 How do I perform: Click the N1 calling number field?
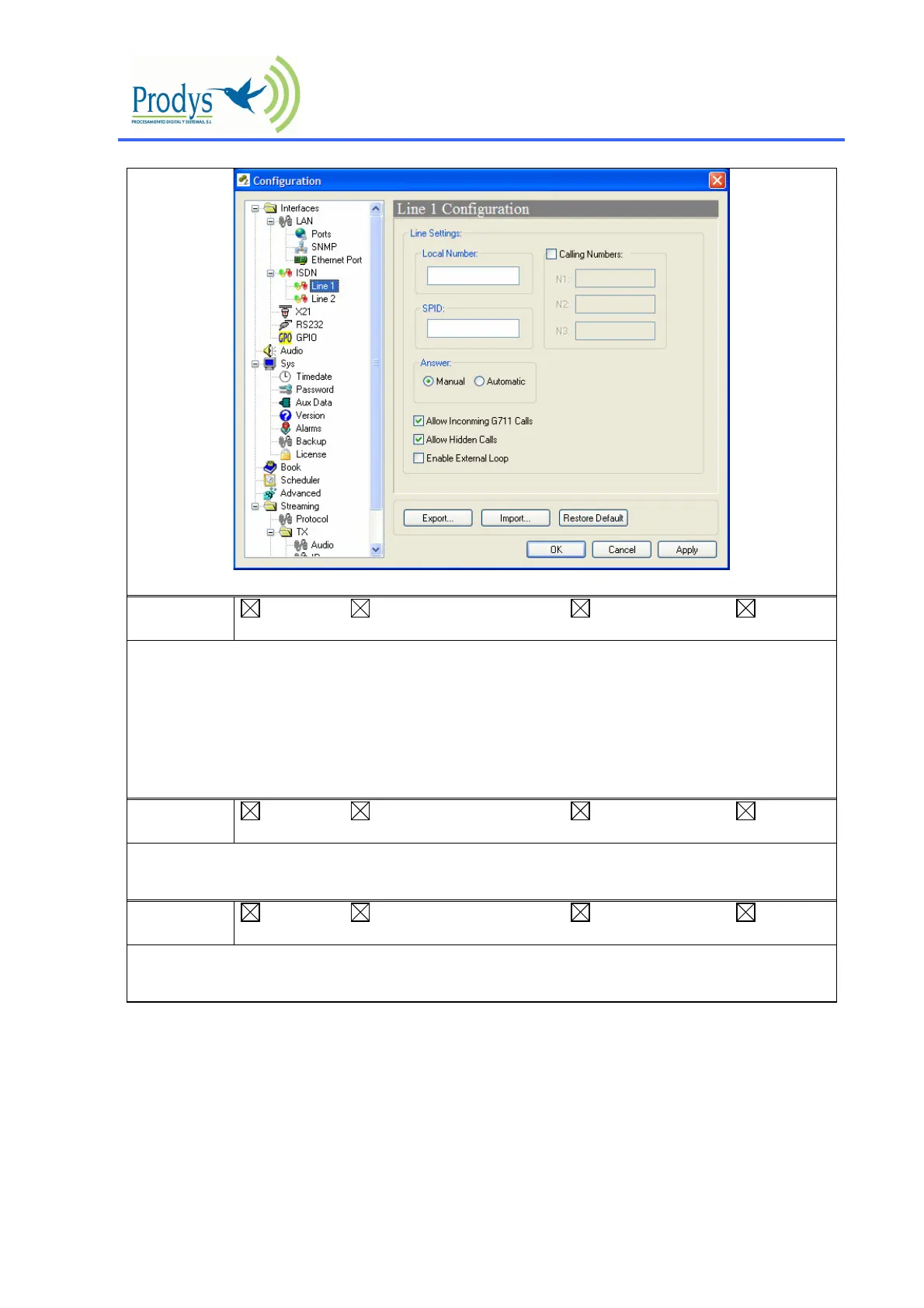615,278
